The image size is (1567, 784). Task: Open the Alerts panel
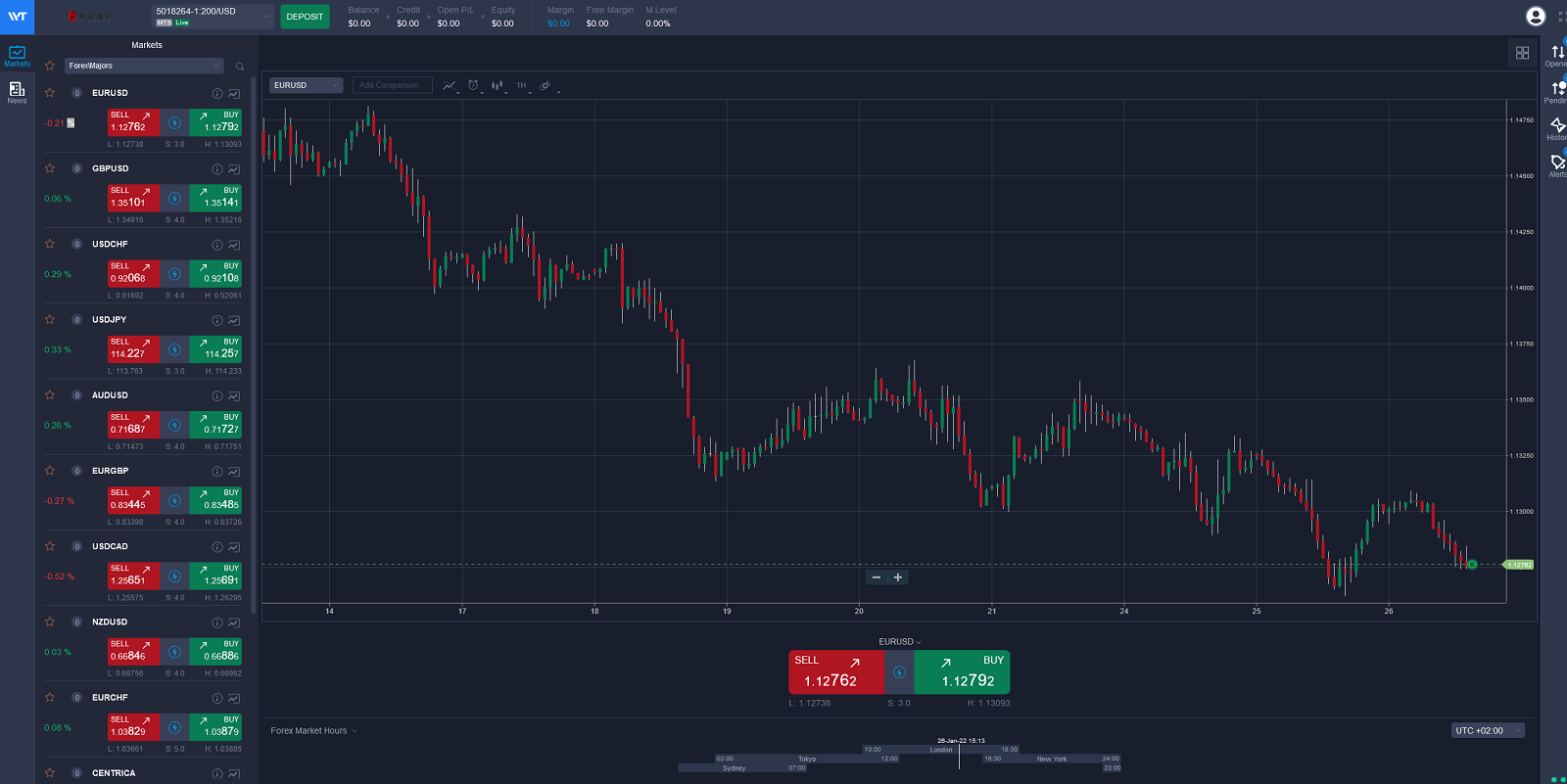1557,165
